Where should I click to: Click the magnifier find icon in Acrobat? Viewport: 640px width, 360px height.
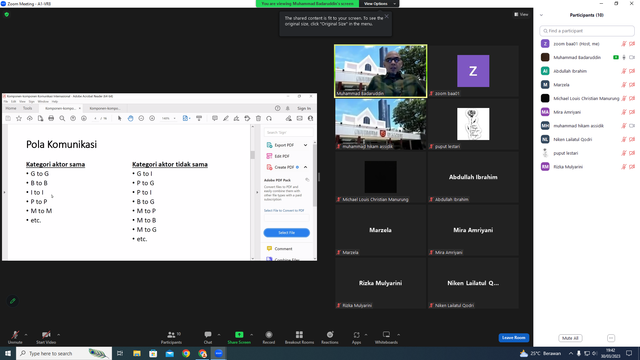[x=62, y=118]
